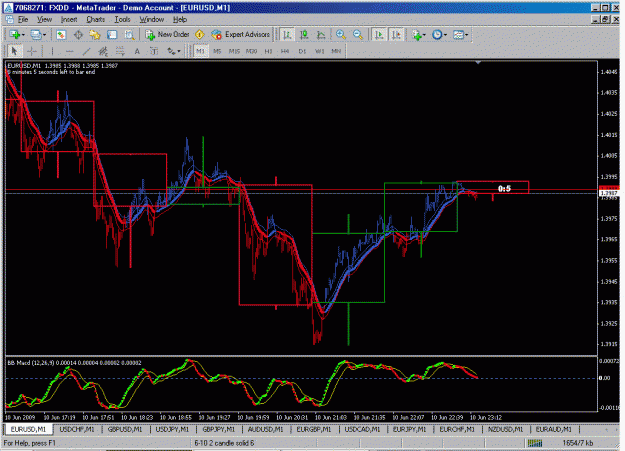Select the text A tool
The image size is (625, 451).
[x=137, y=51]
